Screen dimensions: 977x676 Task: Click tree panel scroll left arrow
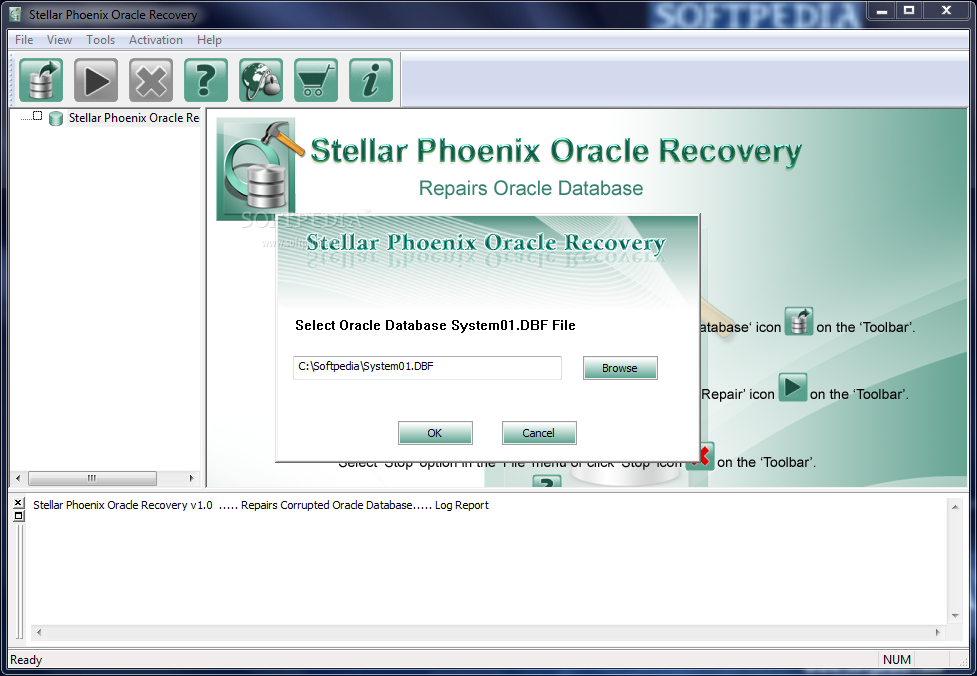[x=18, y=478]
